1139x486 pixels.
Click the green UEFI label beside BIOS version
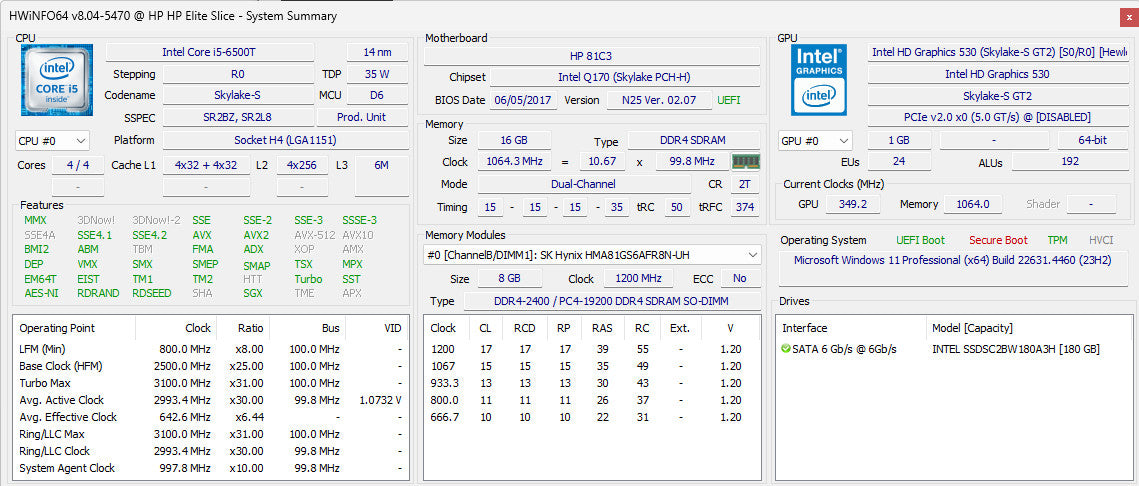tap(730, 100)
